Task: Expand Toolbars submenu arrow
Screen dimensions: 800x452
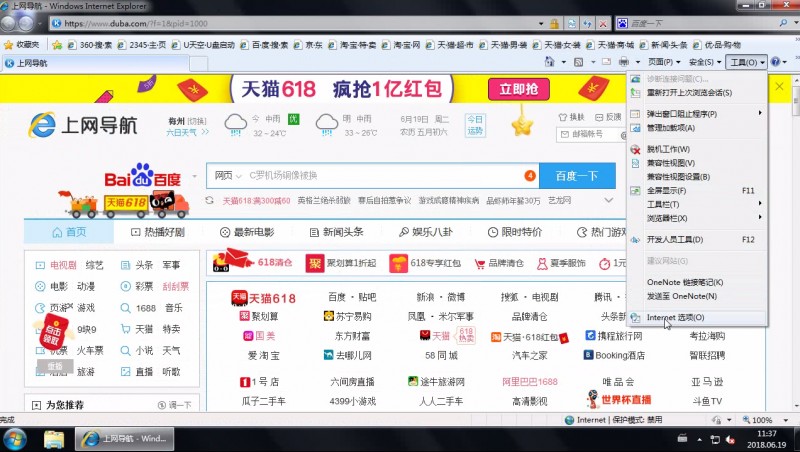Action: (x=760, y=204)
